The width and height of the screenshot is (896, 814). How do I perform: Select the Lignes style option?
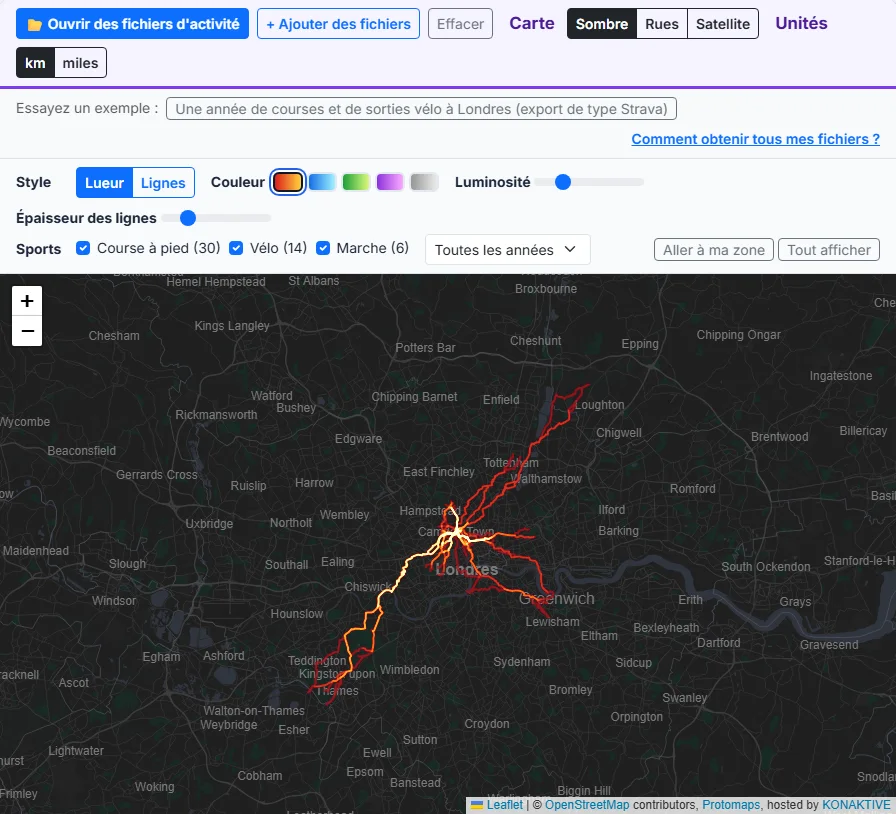tap(163, 183)
